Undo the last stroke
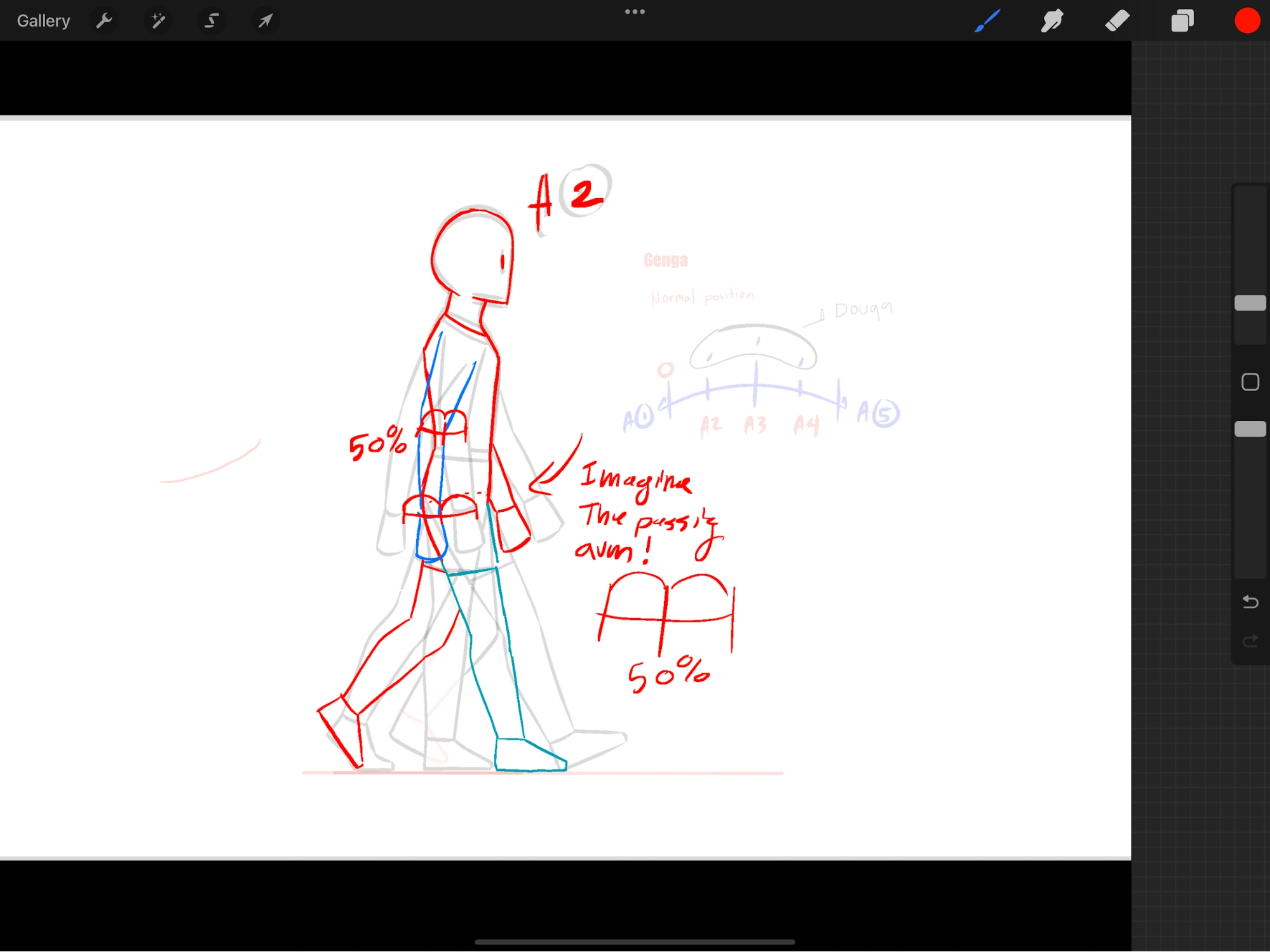Screen dimensions: 1270x952 point(1250,601)
